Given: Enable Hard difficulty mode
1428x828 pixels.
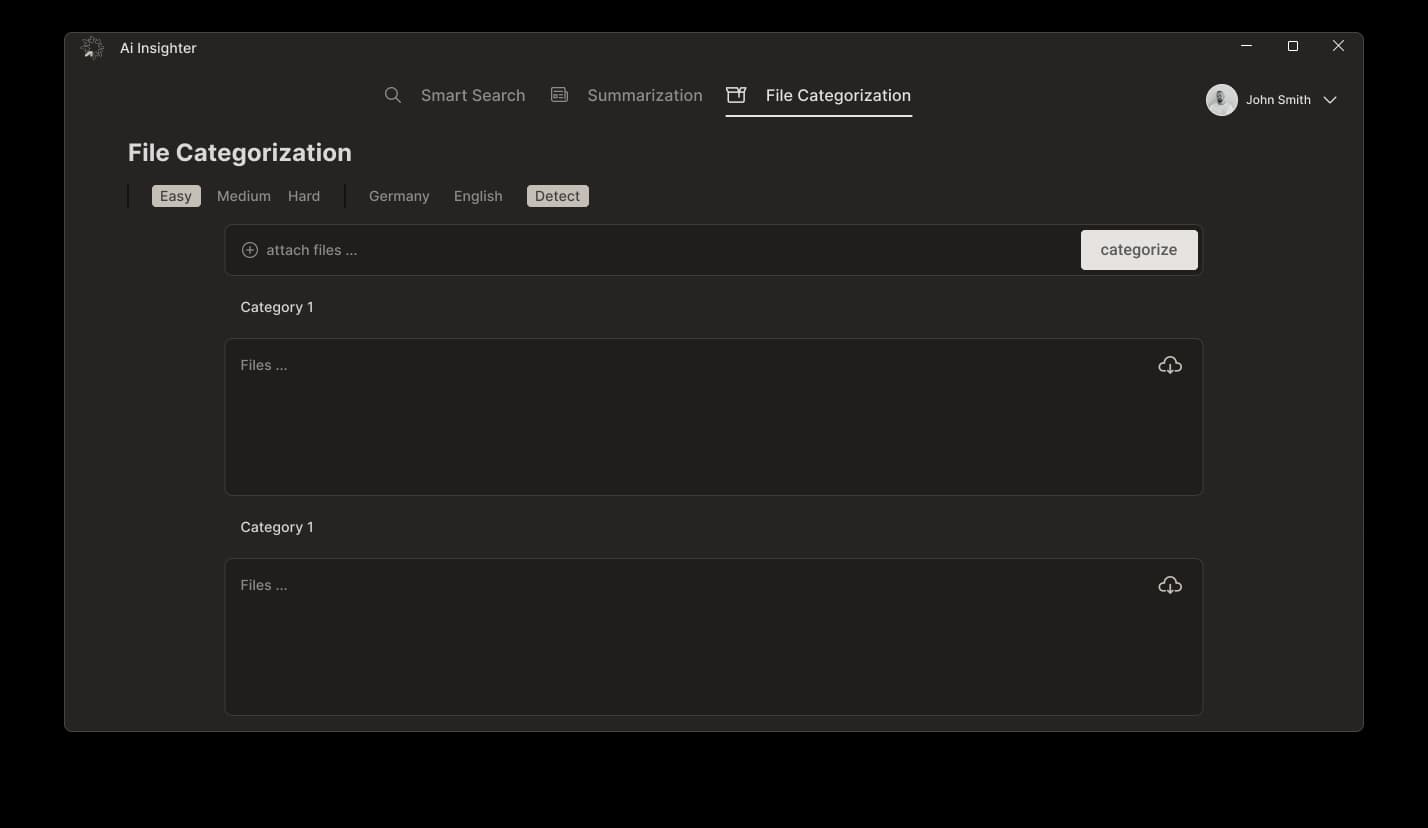Looking at the screenshot, I should (304, 195).
